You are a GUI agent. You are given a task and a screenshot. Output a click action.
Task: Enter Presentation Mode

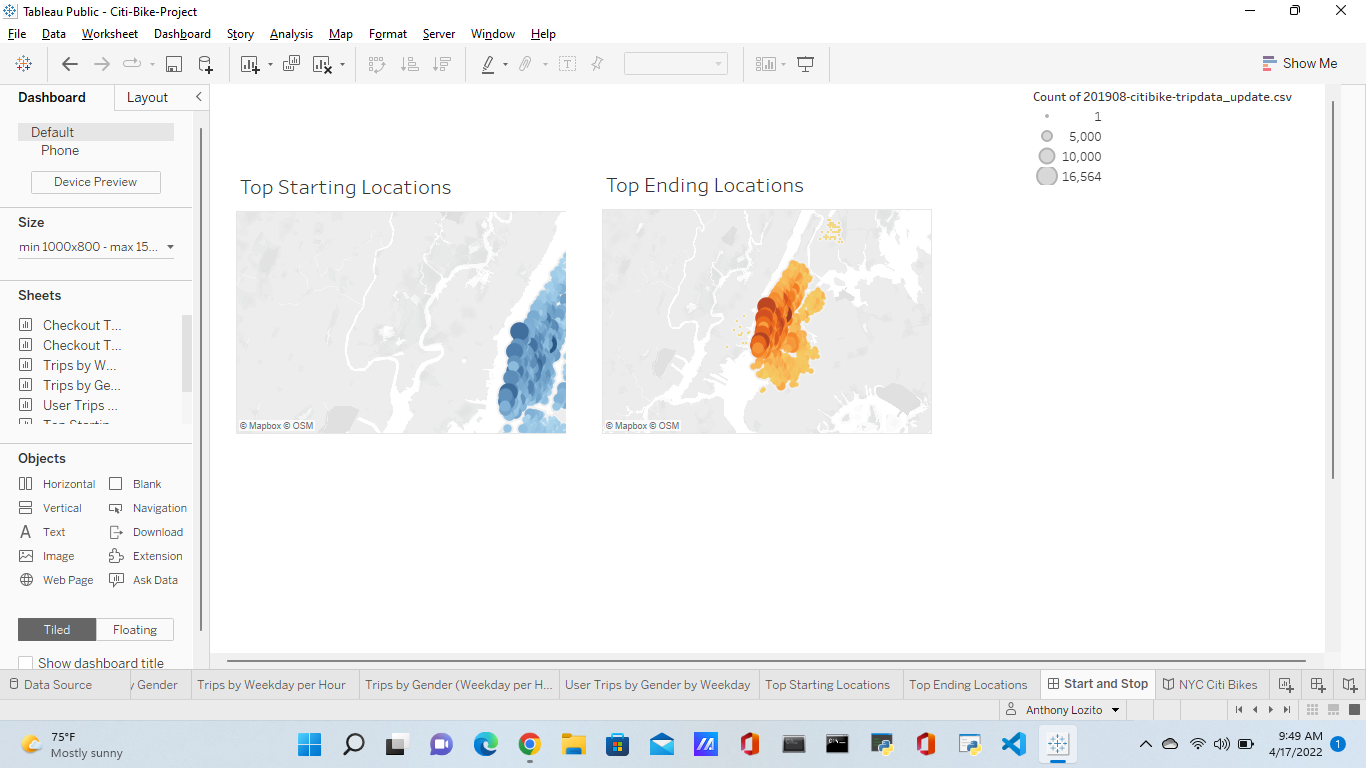pyautogui.click(x=806, y=63)
